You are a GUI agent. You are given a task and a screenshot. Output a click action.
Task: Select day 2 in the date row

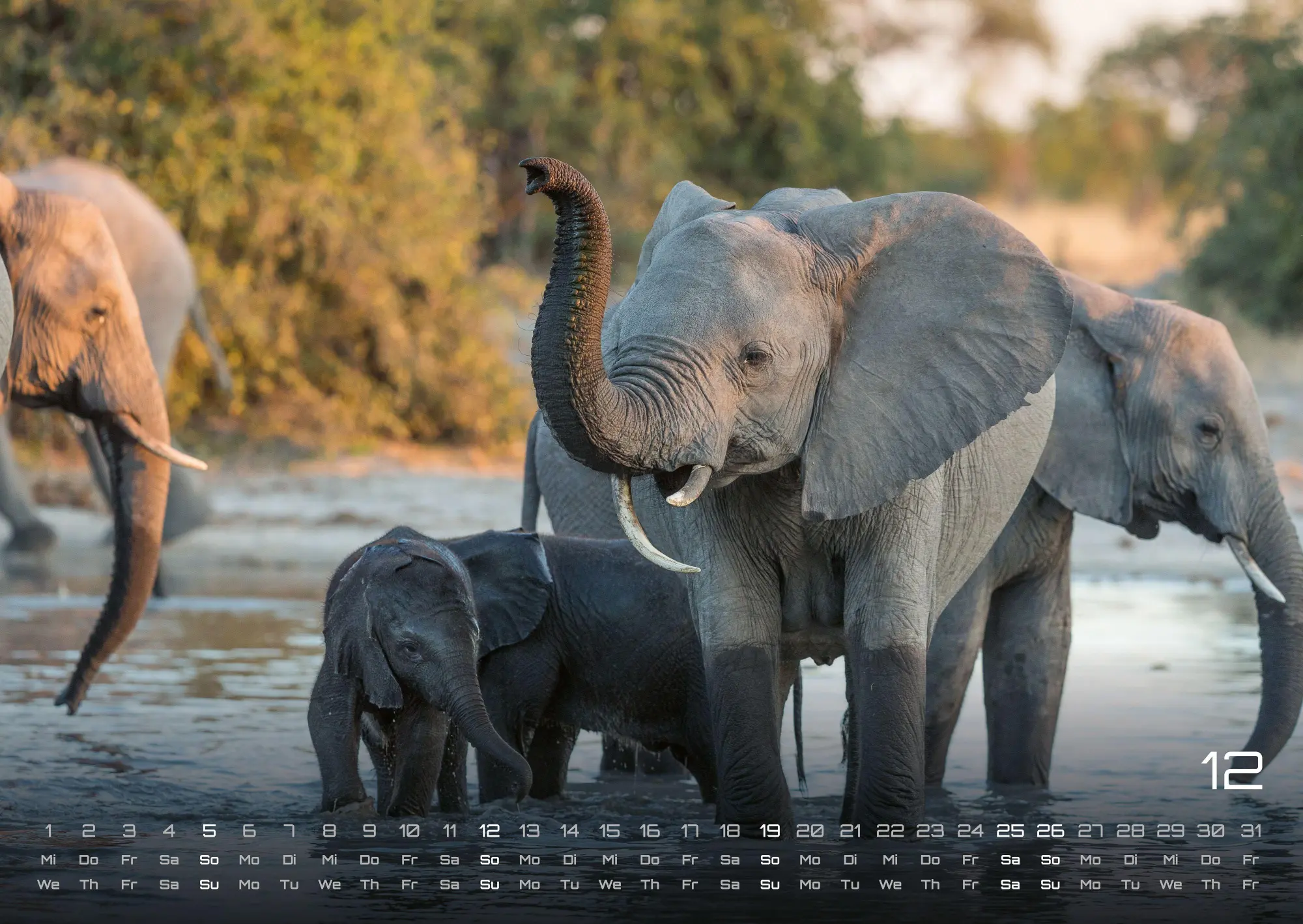89,831
